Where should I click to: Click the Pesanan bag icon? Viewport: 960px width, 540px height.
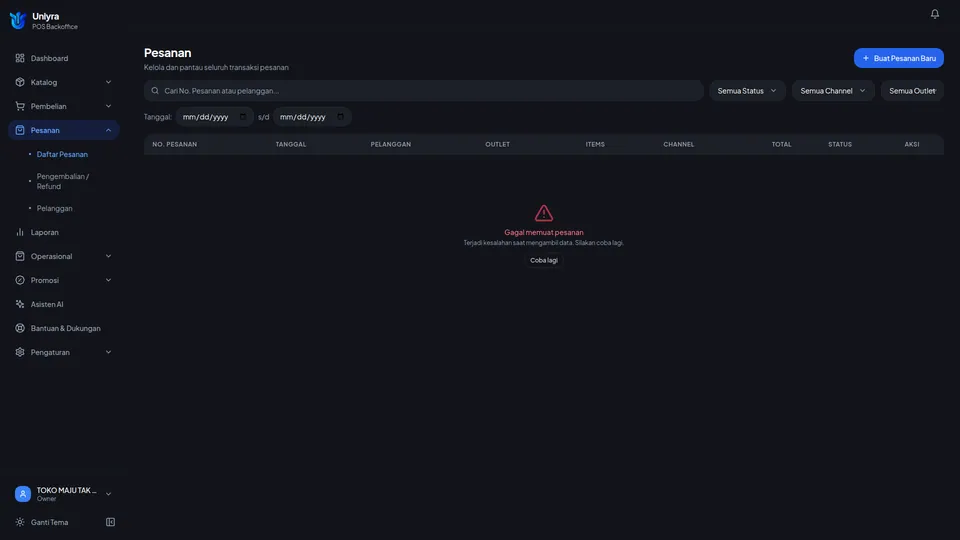[x=20, y=130]
